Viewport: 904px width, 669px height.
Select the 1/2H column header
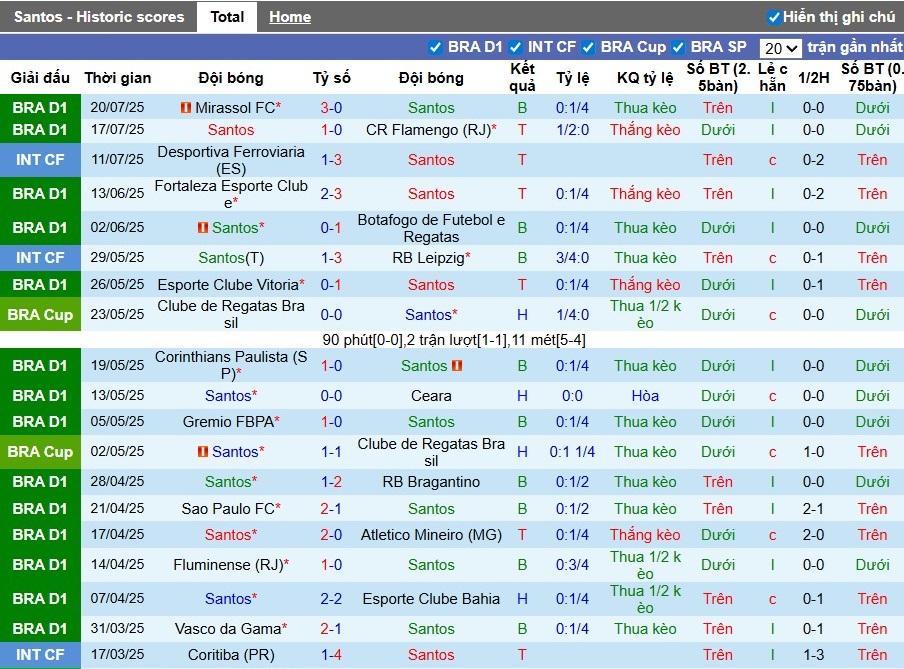(x=813, y=78)
